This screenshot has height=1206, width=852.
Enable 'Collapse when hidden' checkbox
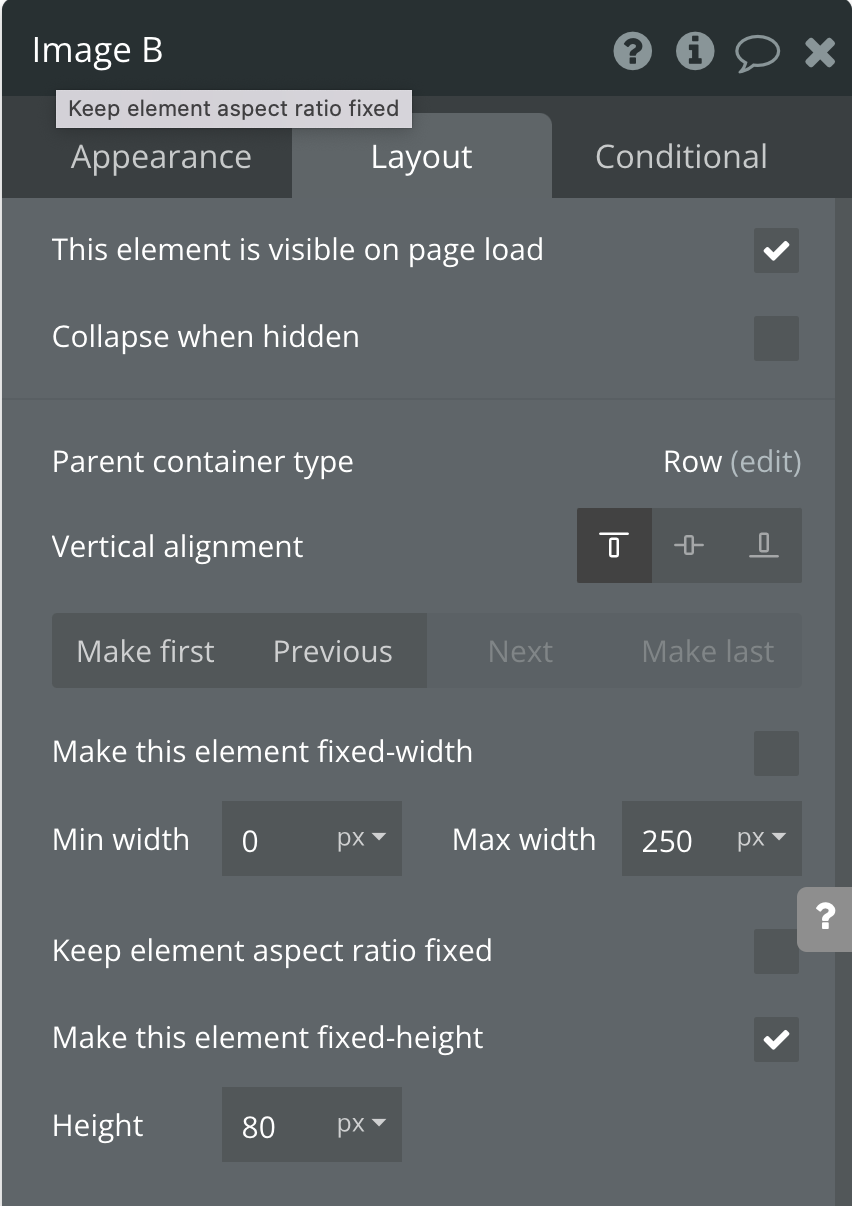[776, 338]
